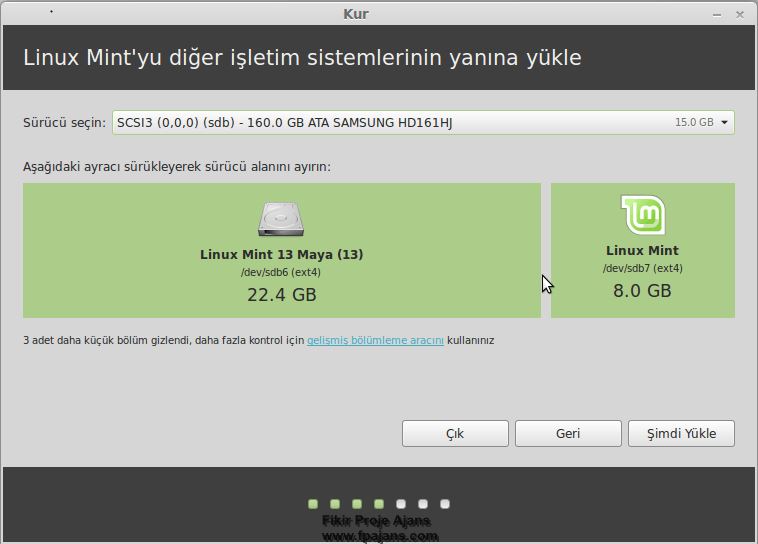
Task: Select the SCSI3 (sdb) drive combo box
Action: point(423,122)
